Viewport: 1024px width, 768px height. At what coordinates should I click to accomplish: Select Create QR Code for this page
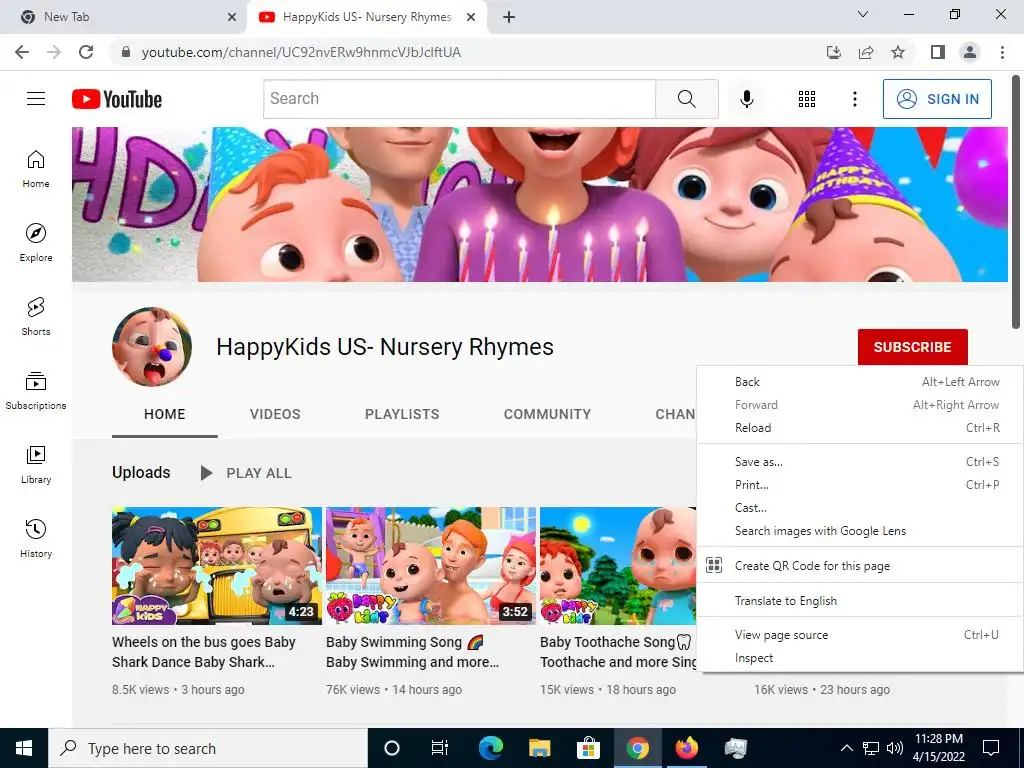[x=859, y=566]
